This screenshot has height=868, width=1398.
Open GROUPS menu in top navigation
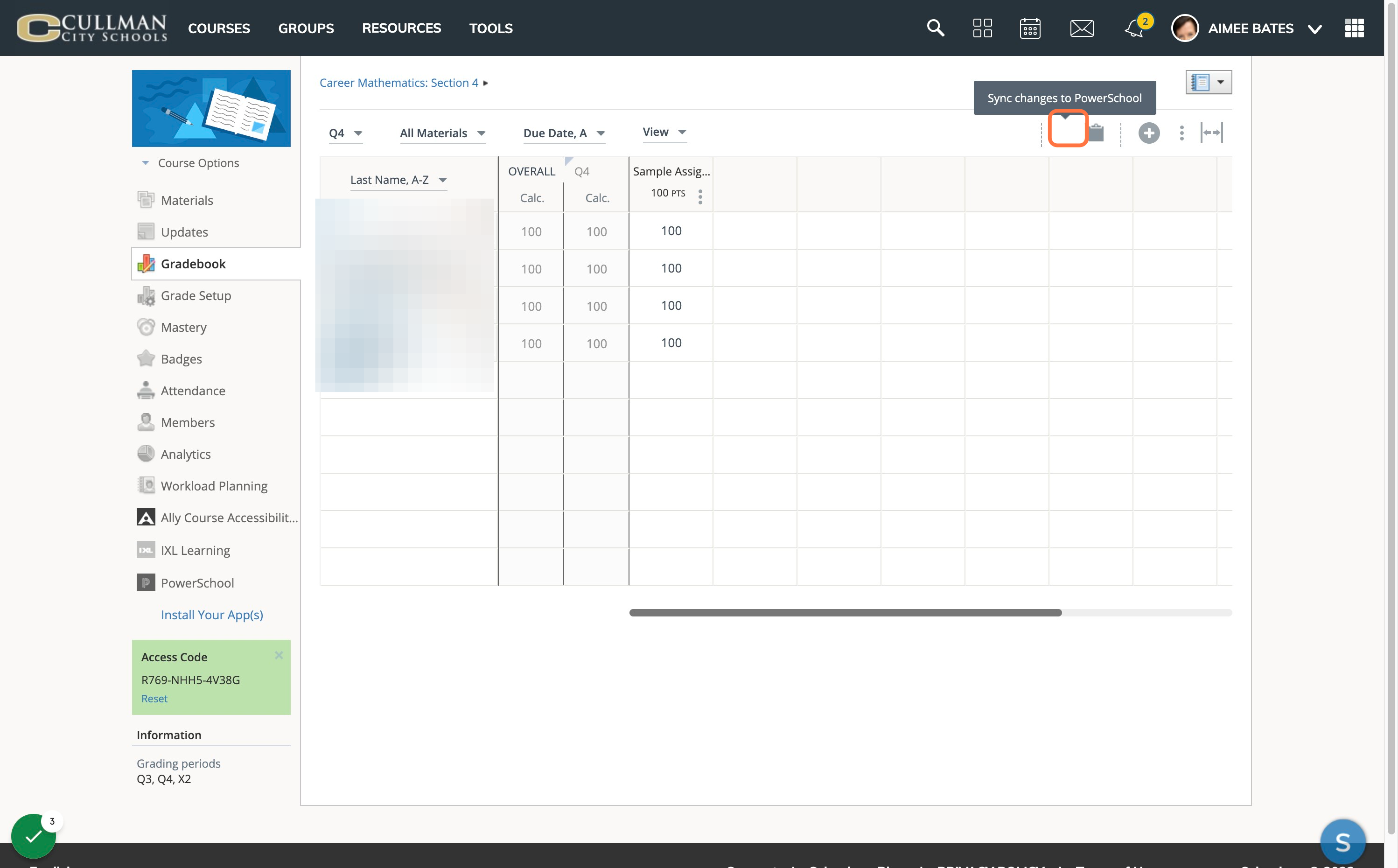306,28
